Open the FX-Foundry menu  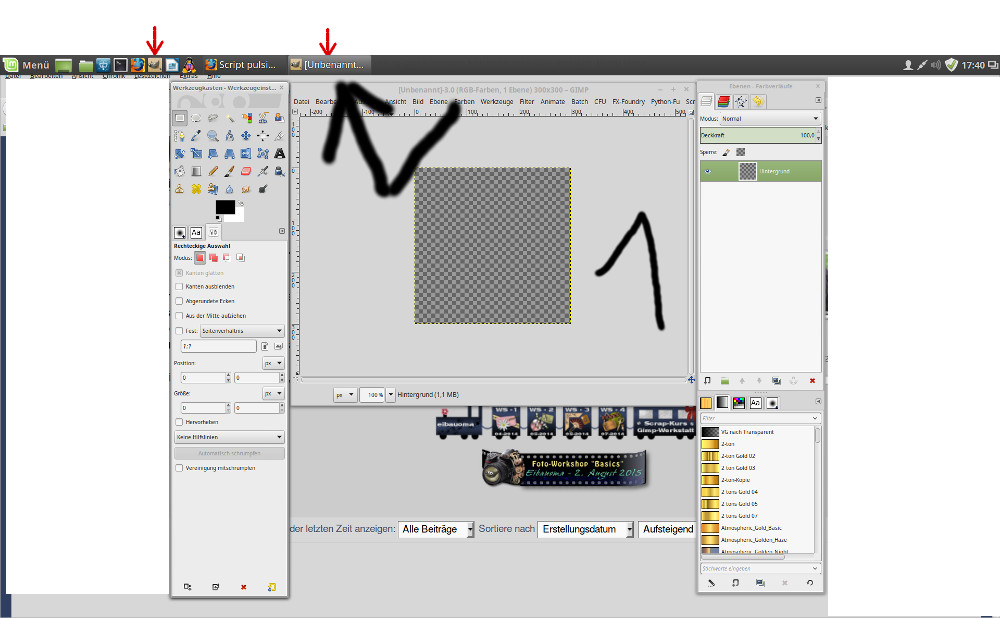pos(629,101)
